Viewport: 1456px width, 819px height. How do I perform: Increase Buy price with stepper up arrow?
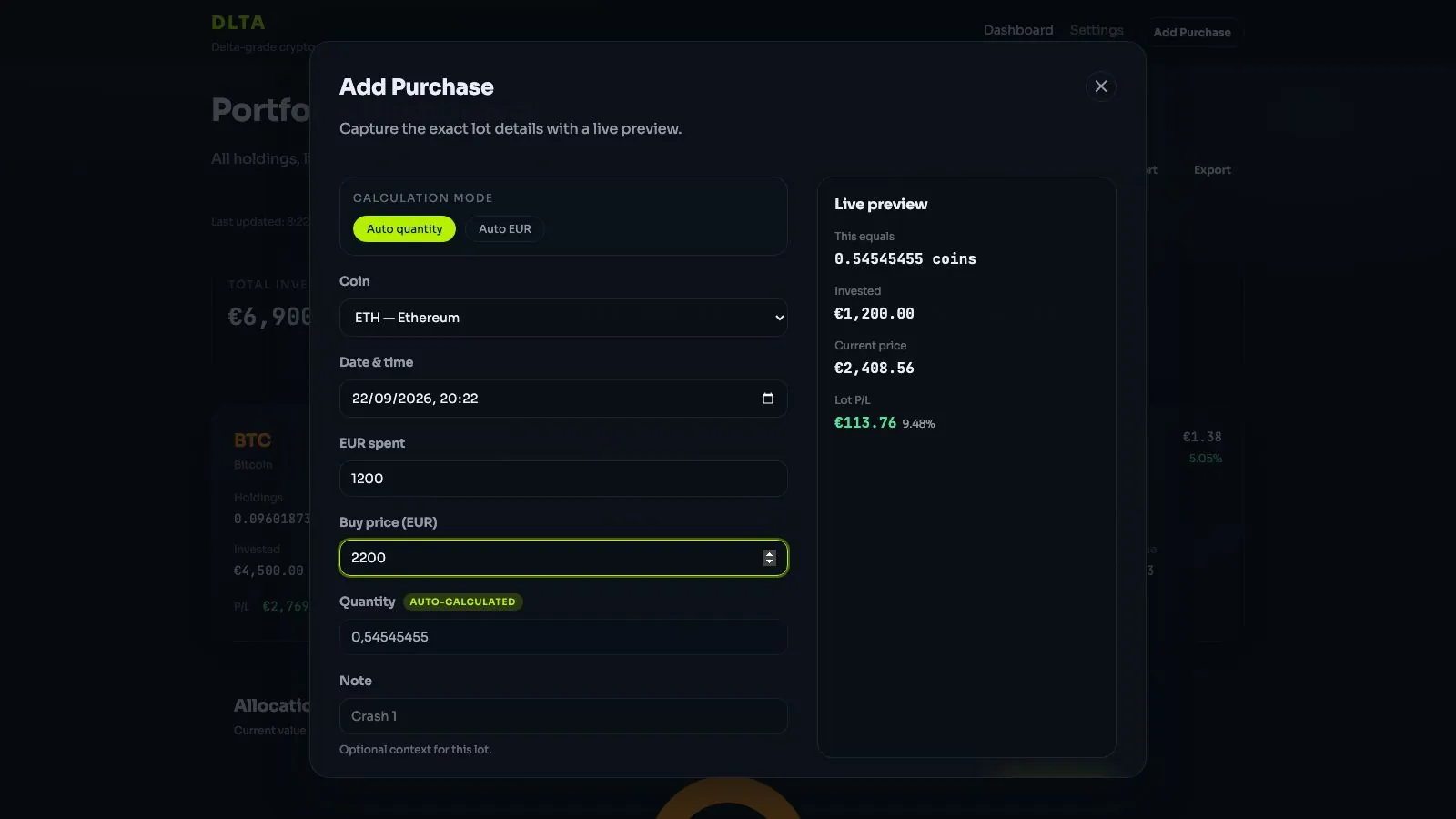[x=769, y=553]
